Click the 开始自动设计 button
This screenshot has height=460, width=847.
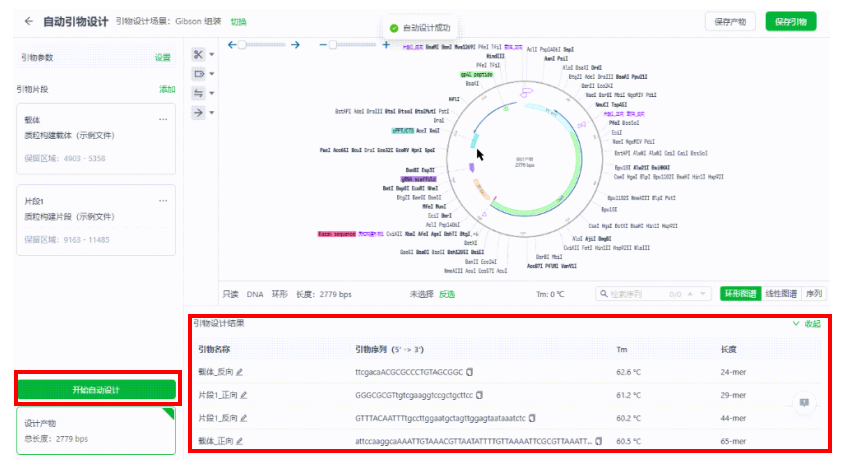(96, 389)
